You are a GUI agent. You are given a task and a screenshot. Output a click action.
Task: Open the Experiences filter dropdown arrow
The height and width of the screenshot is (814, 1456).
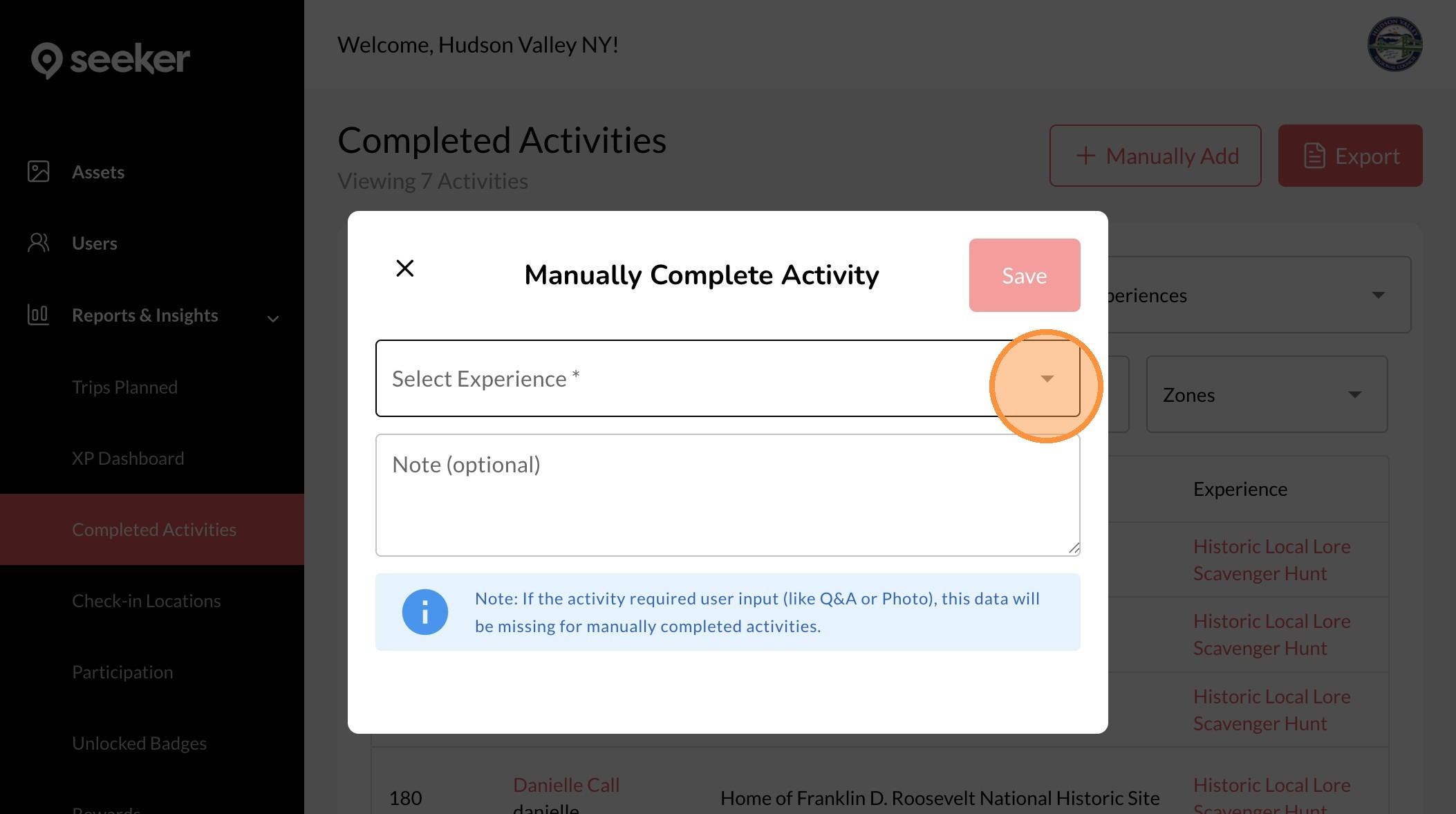tap(1378, 295)
